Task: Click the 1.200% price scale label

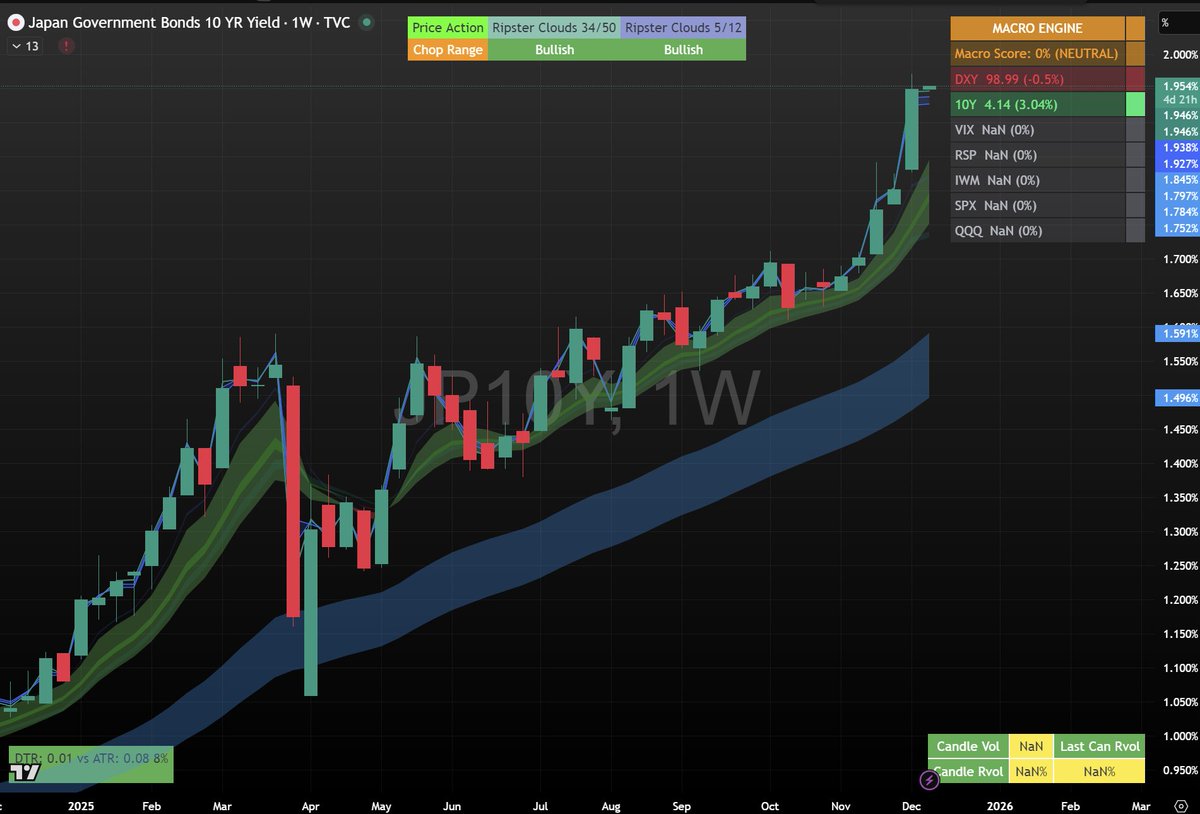Action: 1180,600
